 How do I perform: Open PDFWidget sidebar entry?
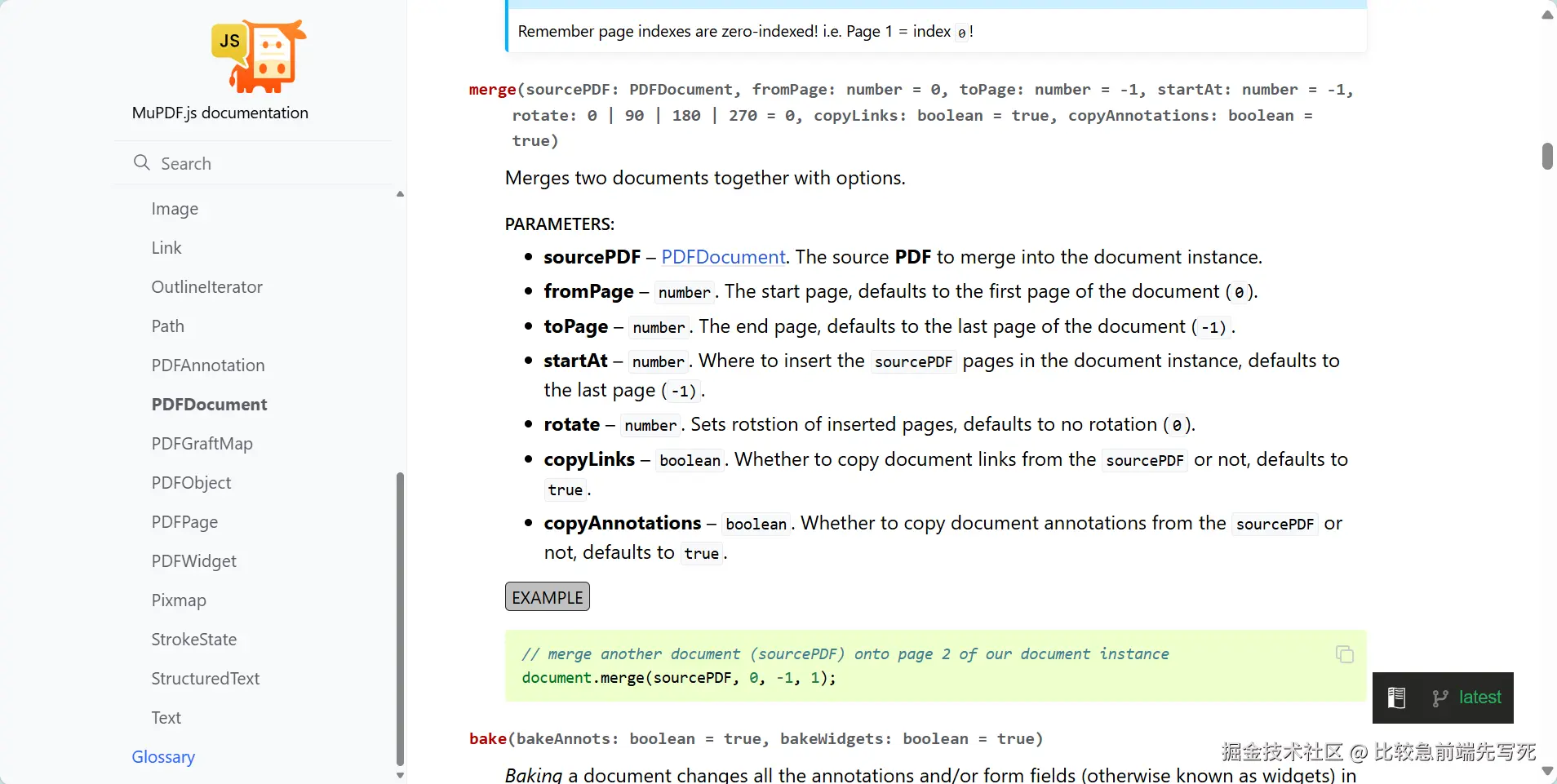tap(194, 561)
